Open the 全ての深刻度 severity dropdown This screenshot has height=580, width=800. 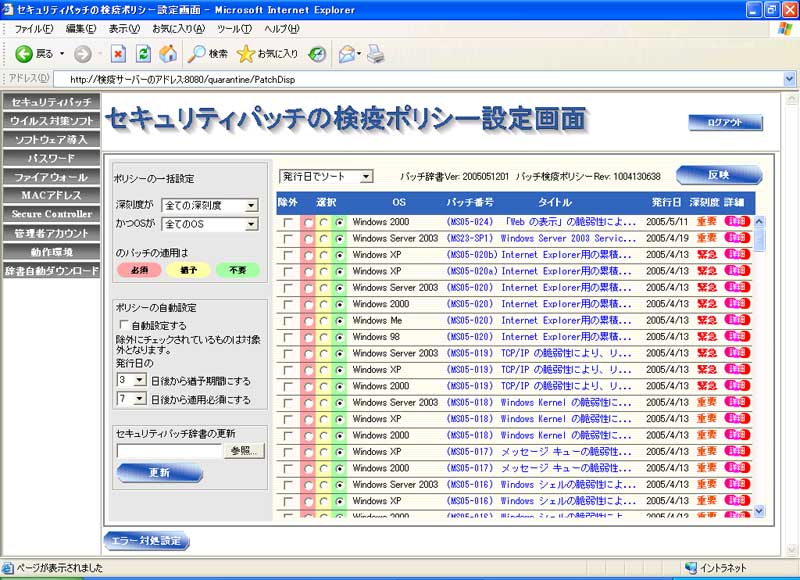point(210,205)
